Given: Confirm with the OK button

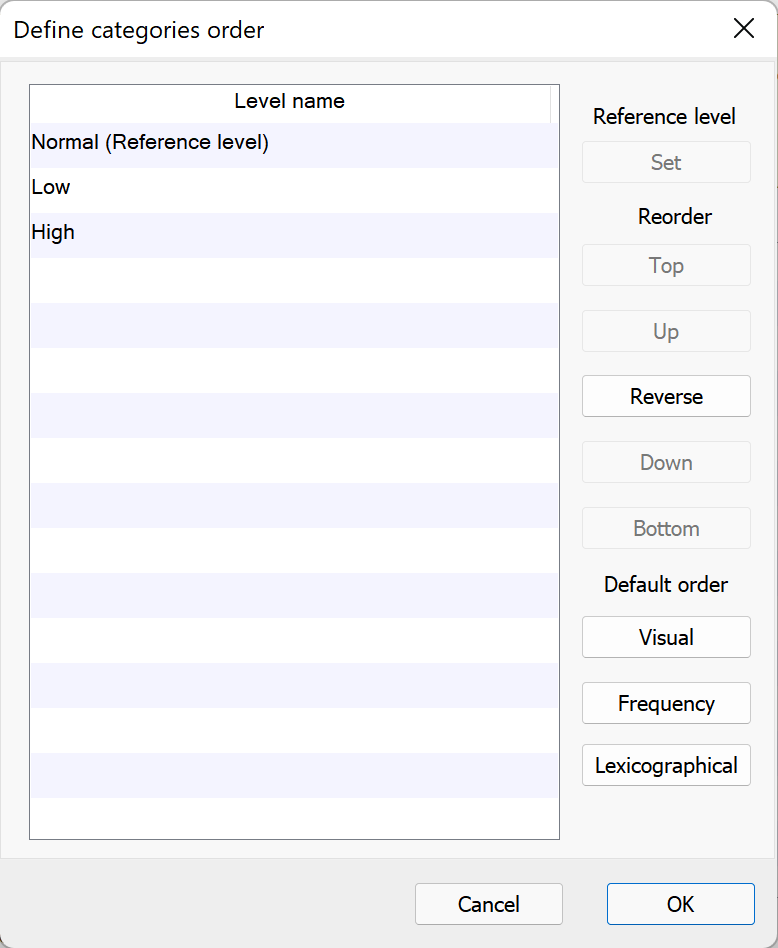Looking at the screenshot, I should (x=680, y=905).
